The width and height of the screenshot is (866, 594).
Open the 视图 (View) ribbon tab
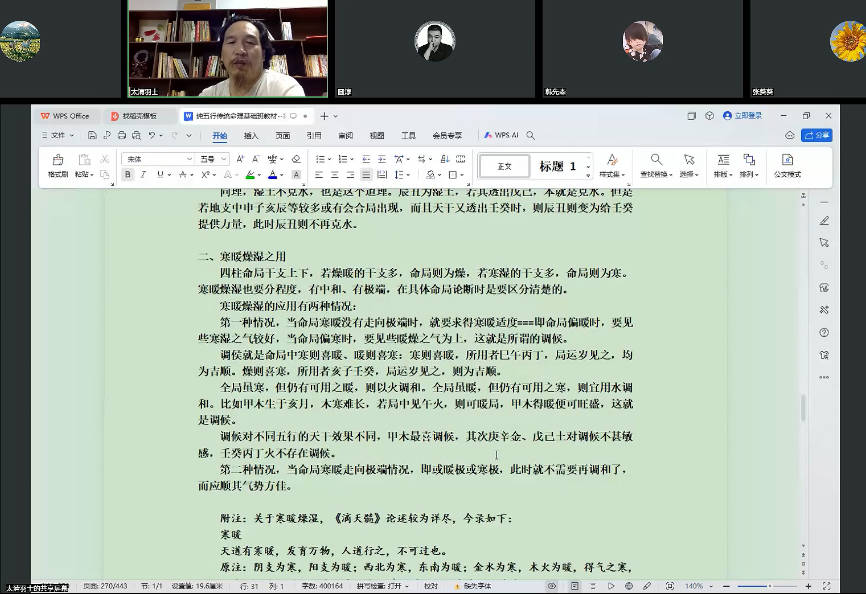(x=377, y=135)
